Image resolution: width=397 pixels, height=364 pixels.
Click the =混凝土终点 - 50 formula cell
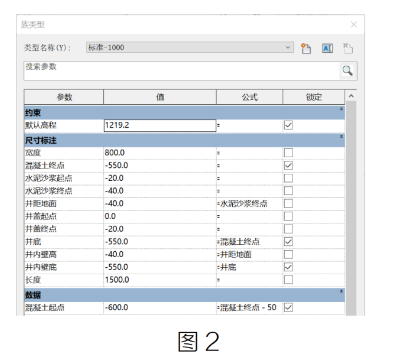click(250, 307)
